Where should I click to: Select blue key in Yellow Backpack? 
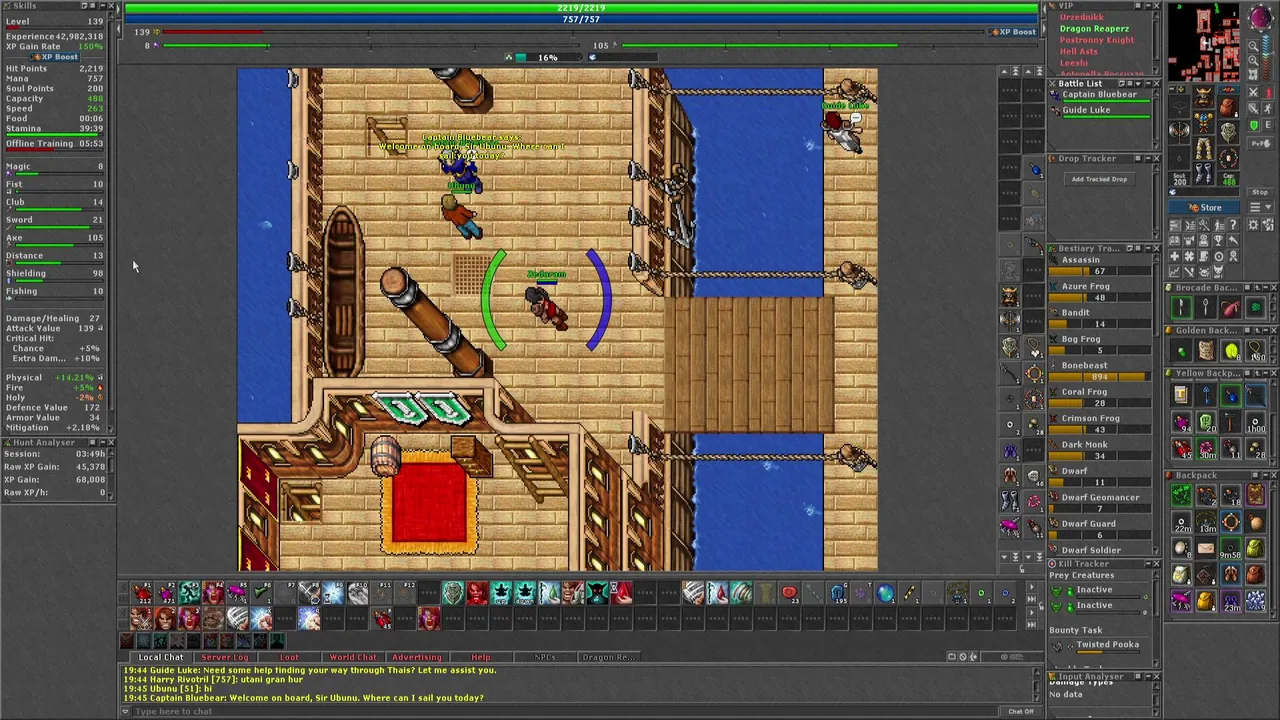tap(1207, 394)
